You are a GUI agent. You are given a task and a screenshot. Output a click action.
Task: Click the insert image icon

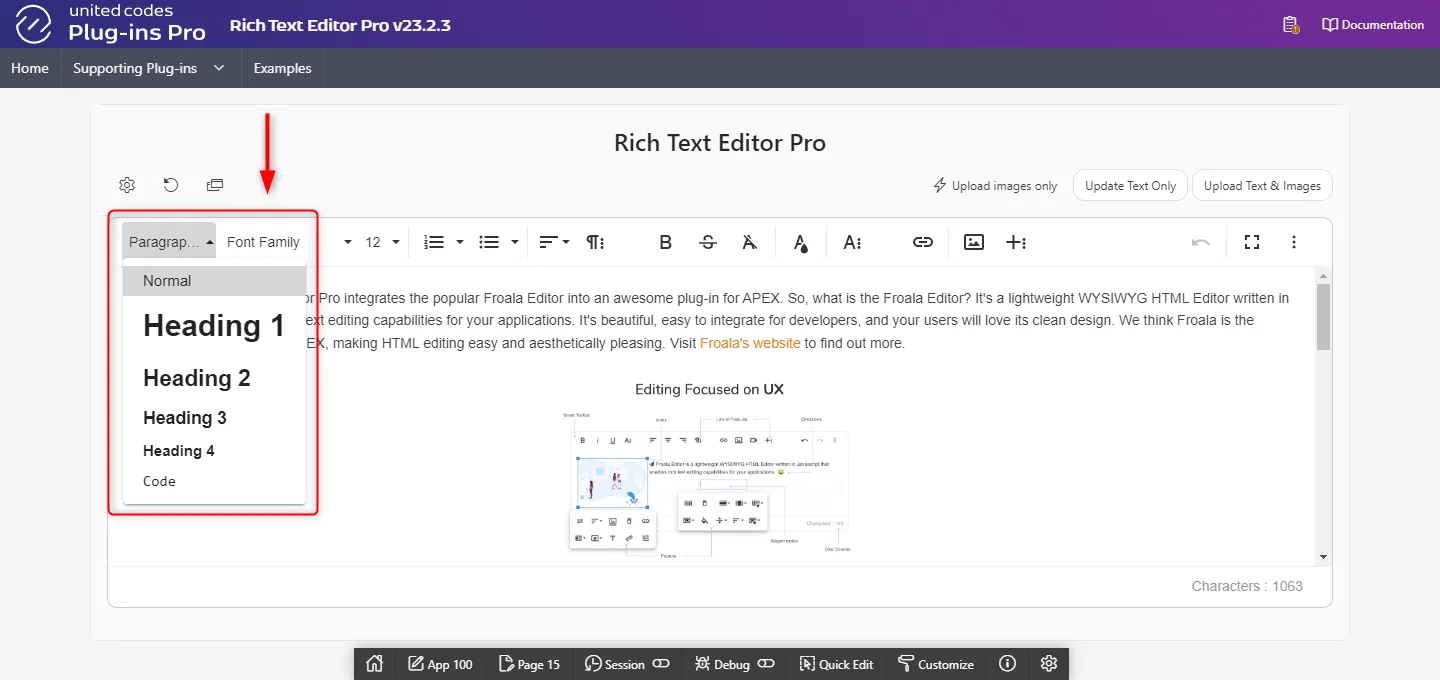pyautogui.click(x=973, y=242)
